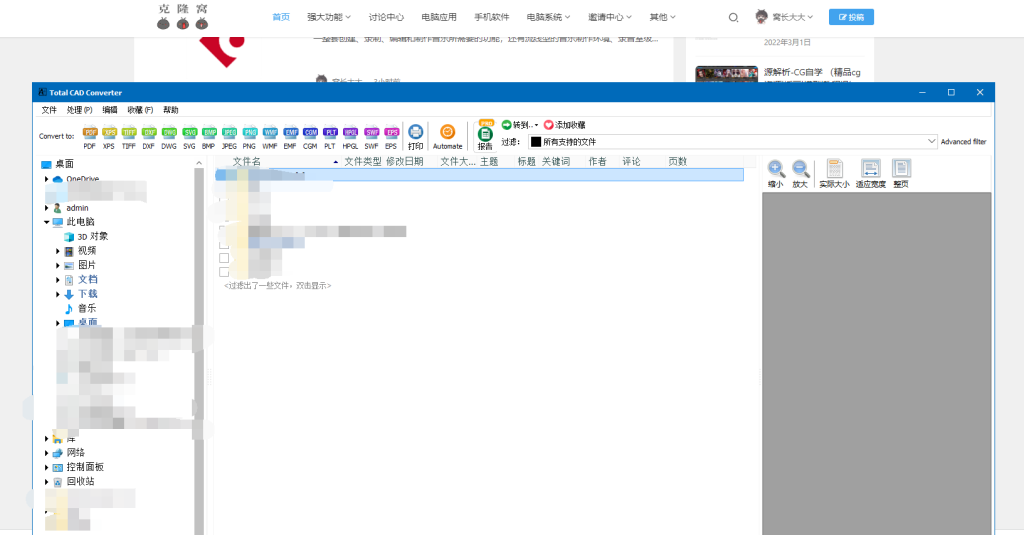Convert to WMF format
Image resolution: width=1024 pixels, height=535 pixels.
[270, 137]
